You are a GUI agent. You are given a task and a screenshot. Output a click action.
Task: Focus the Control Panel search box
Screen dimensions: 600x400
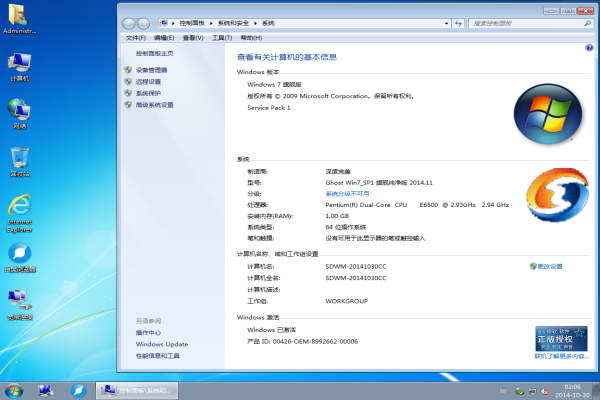point(528,23)
